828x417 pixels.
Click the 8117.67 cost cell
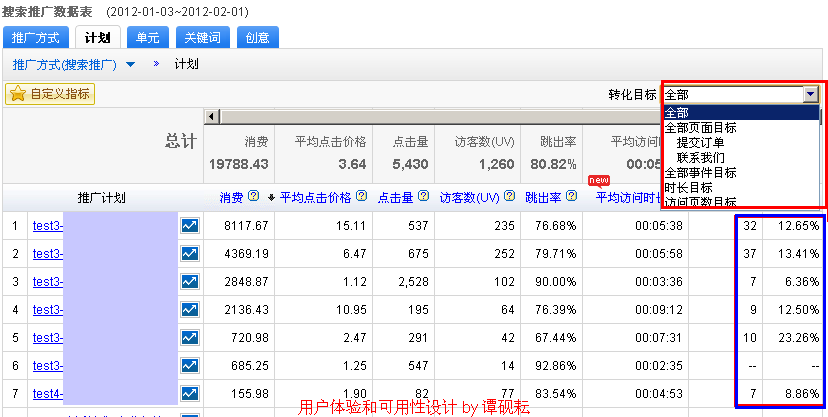click(x=246, y=226)
